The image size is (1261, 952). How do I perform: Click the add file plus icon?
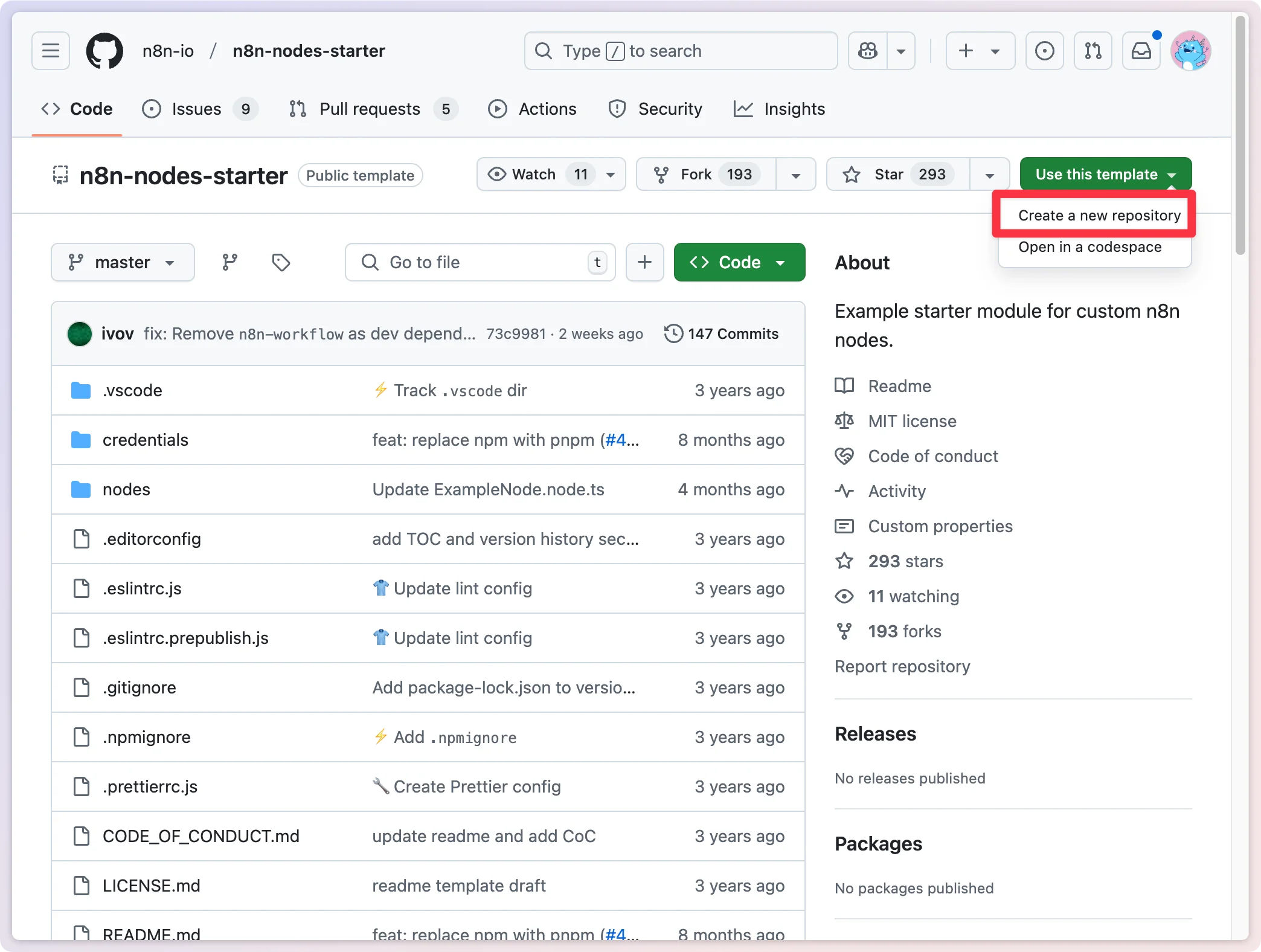(x=644, y=262)
